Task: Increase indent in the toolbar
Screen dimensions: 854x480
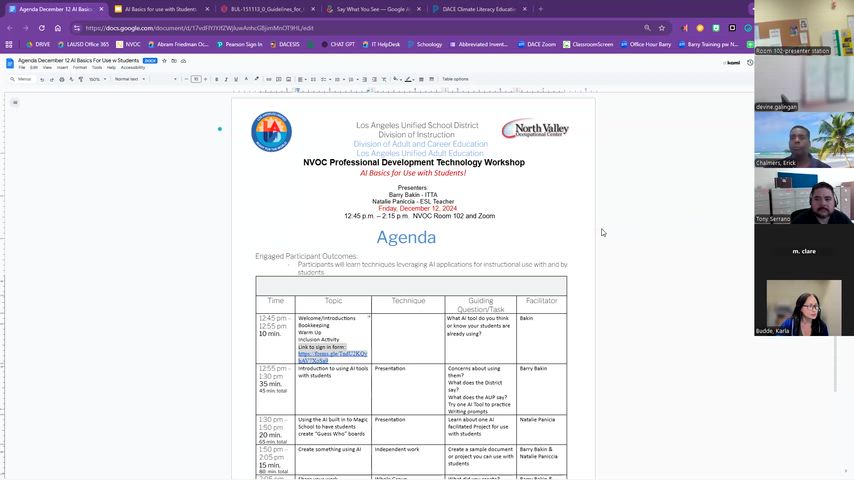Action: click(x=374, y=79)
